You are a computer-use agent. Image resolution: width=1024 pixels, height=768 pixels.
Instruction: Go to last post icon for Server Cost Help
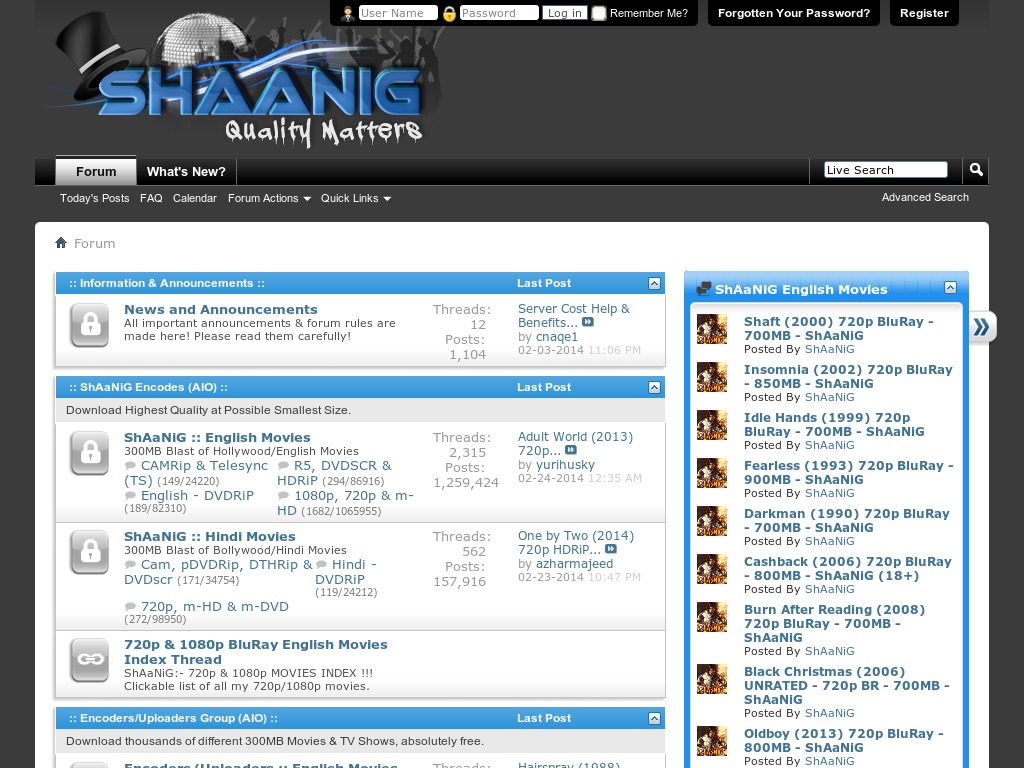(x=588, y=322)
